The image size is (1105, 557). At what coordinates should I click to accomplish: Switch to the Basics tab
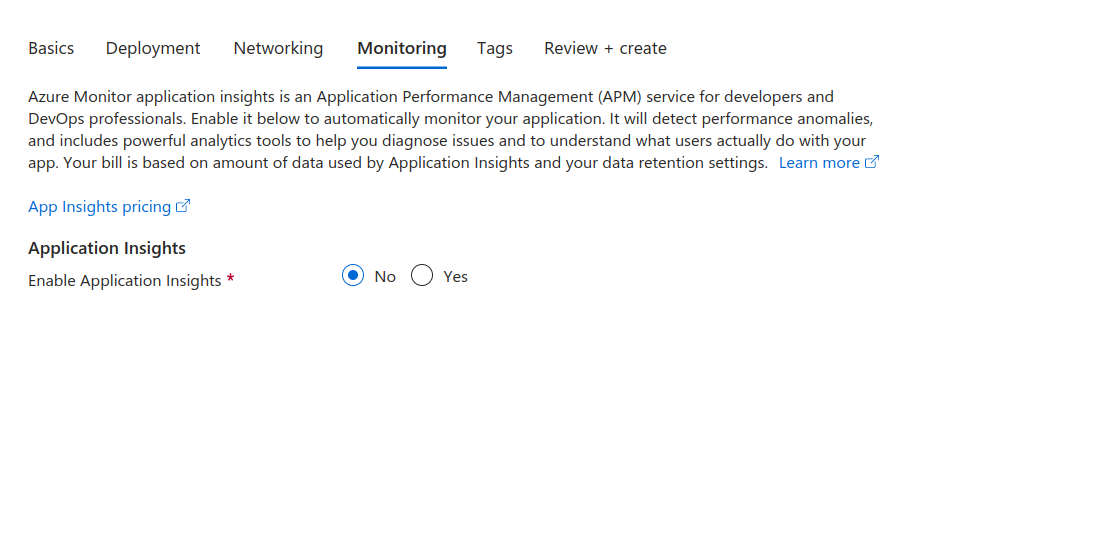point(51,48)
